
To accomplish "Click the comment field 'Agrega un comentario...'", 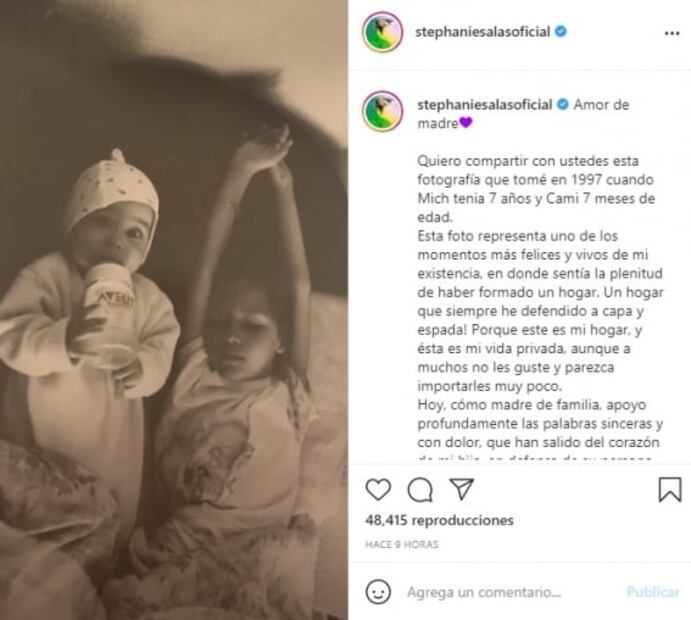I will tap(484, 592).
